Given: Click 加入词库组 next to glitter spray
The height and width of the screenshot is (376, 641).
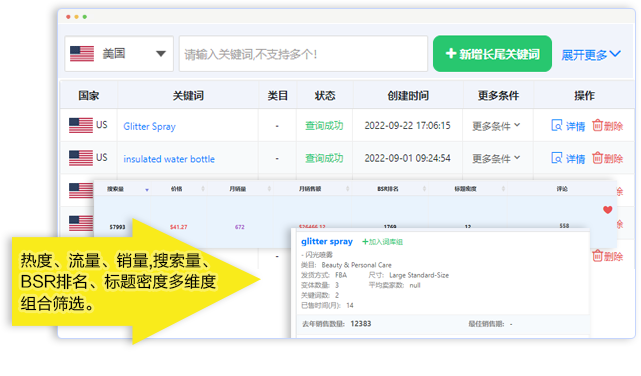Looking at the screenshot, I should (x=383, y=242).
